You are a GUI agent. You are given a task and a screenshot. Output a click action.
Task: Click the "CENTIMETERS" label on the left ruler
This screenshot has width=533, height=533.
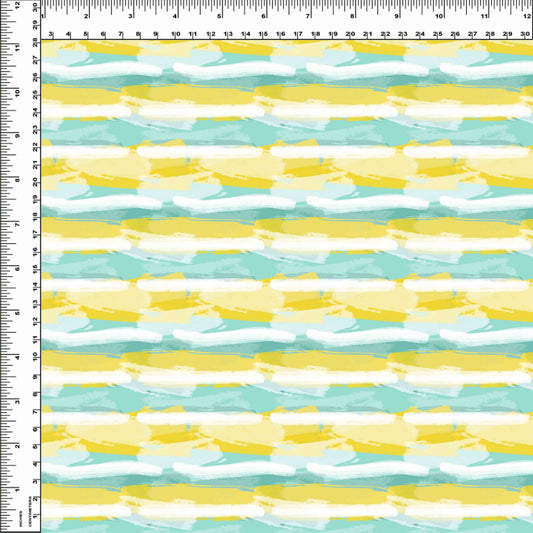point(30,511)
